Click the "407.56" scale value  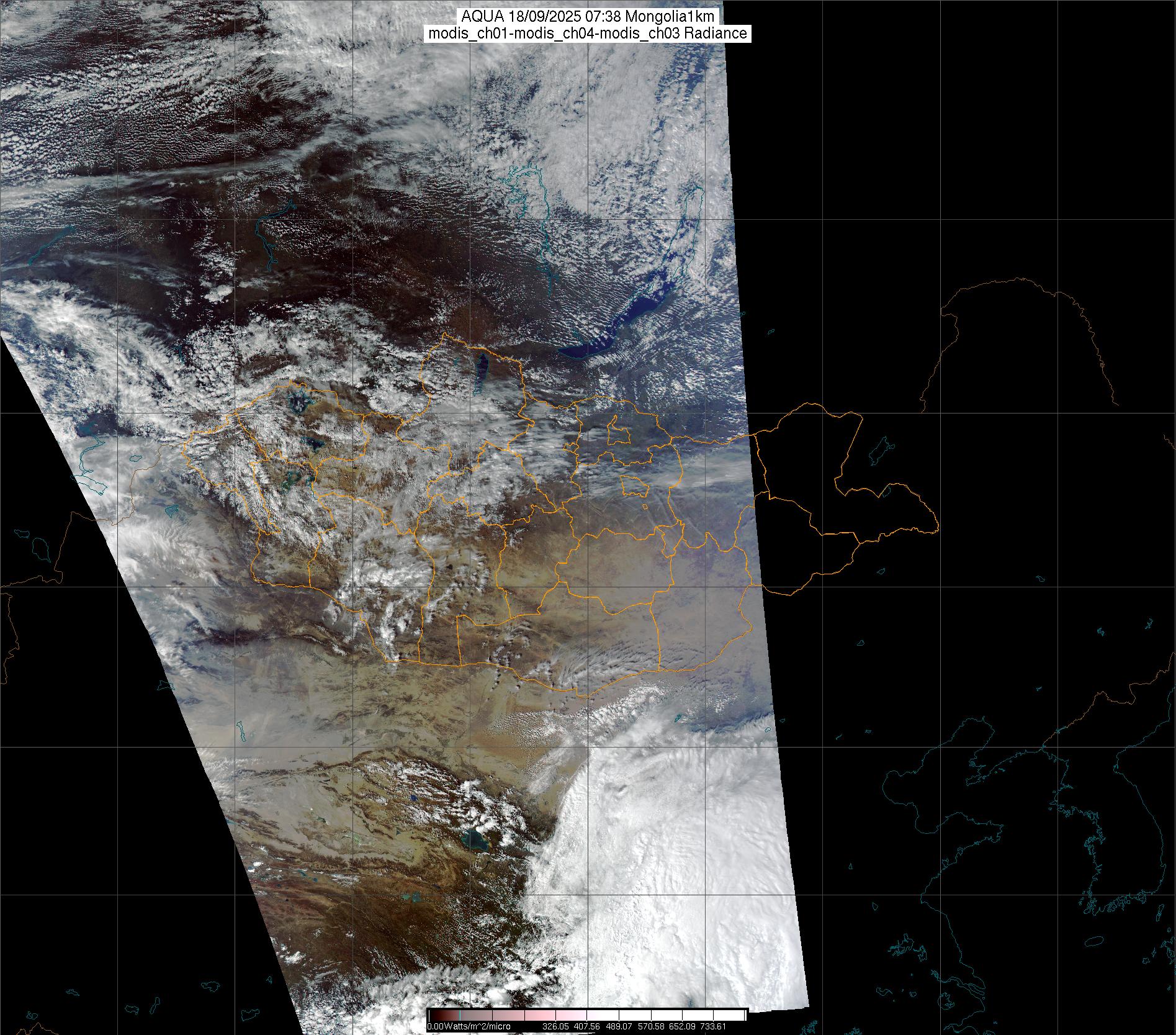(x=586, y=1026)
